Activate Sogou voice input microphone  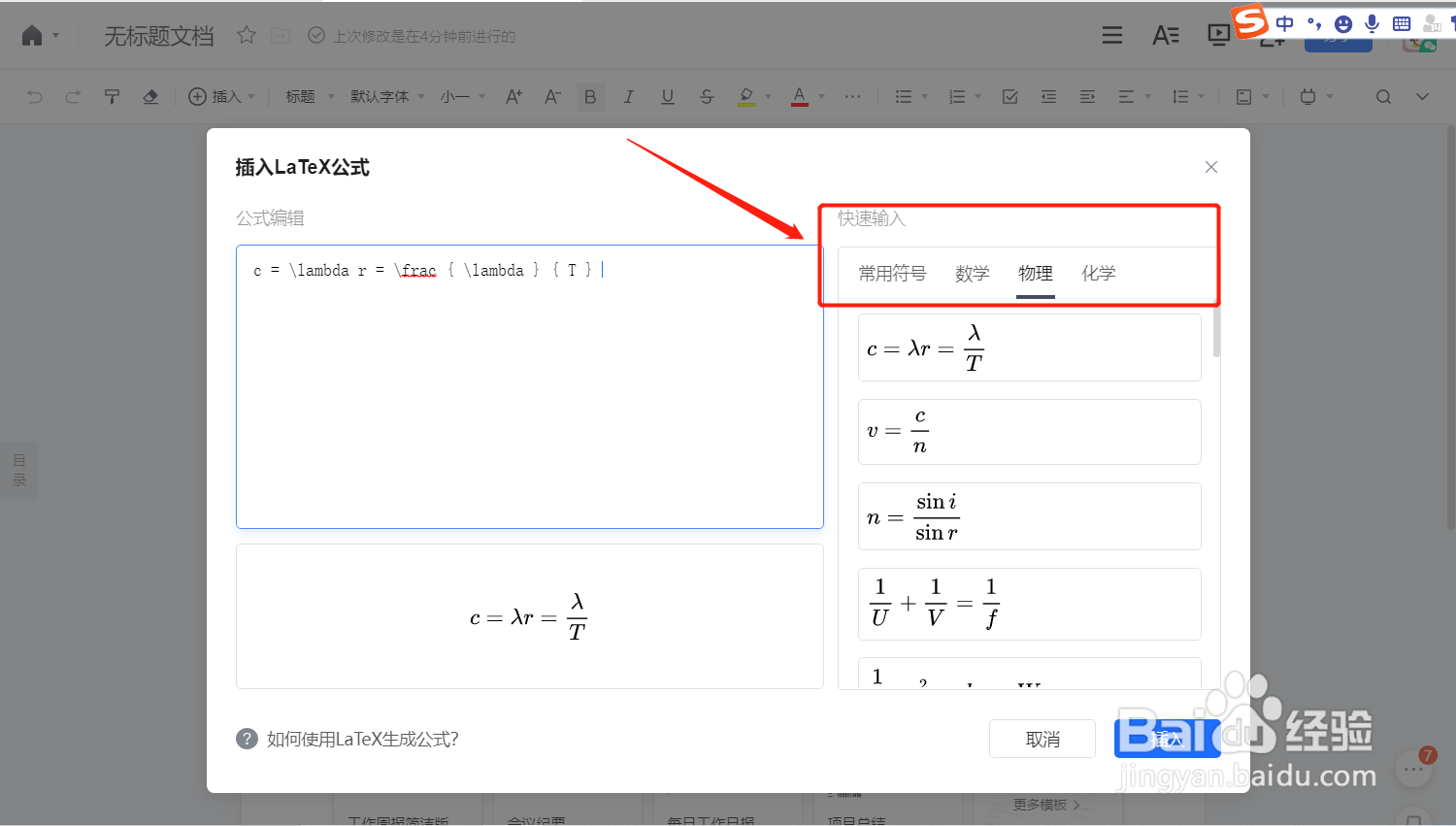click(1372, 23)
